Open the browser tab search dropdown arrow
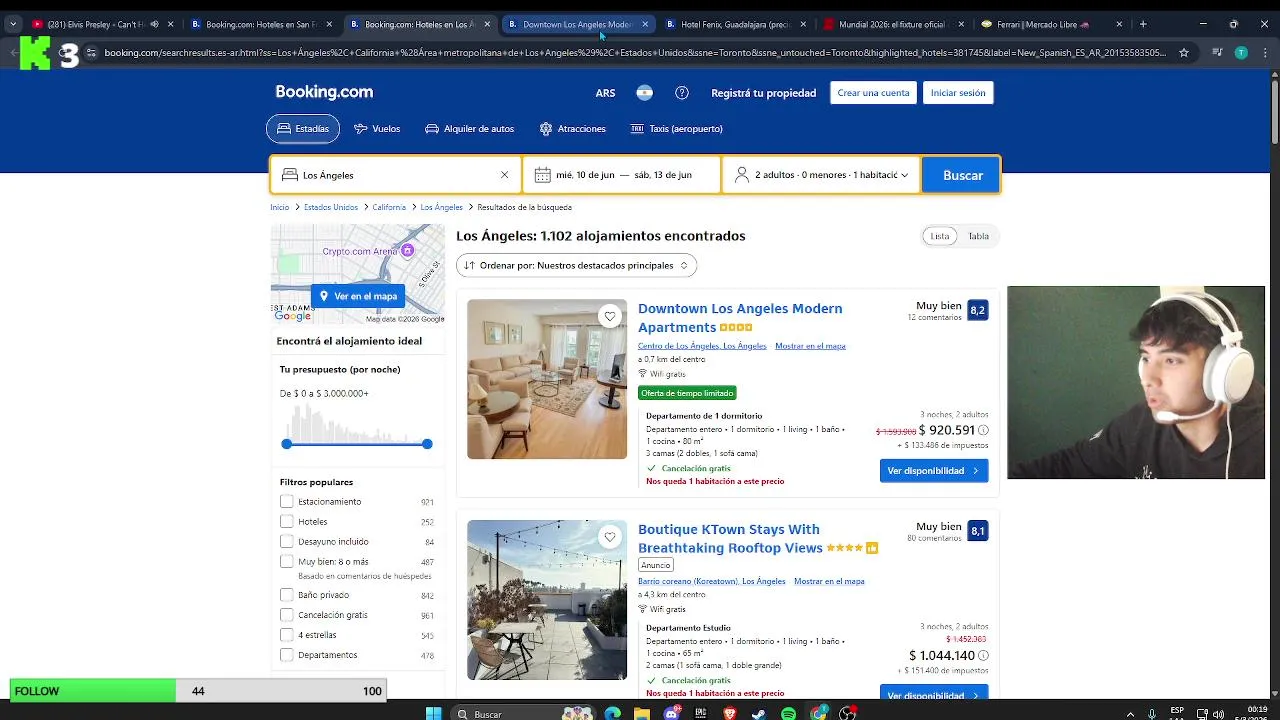The image size is (1280, 720). pos(13,24)
